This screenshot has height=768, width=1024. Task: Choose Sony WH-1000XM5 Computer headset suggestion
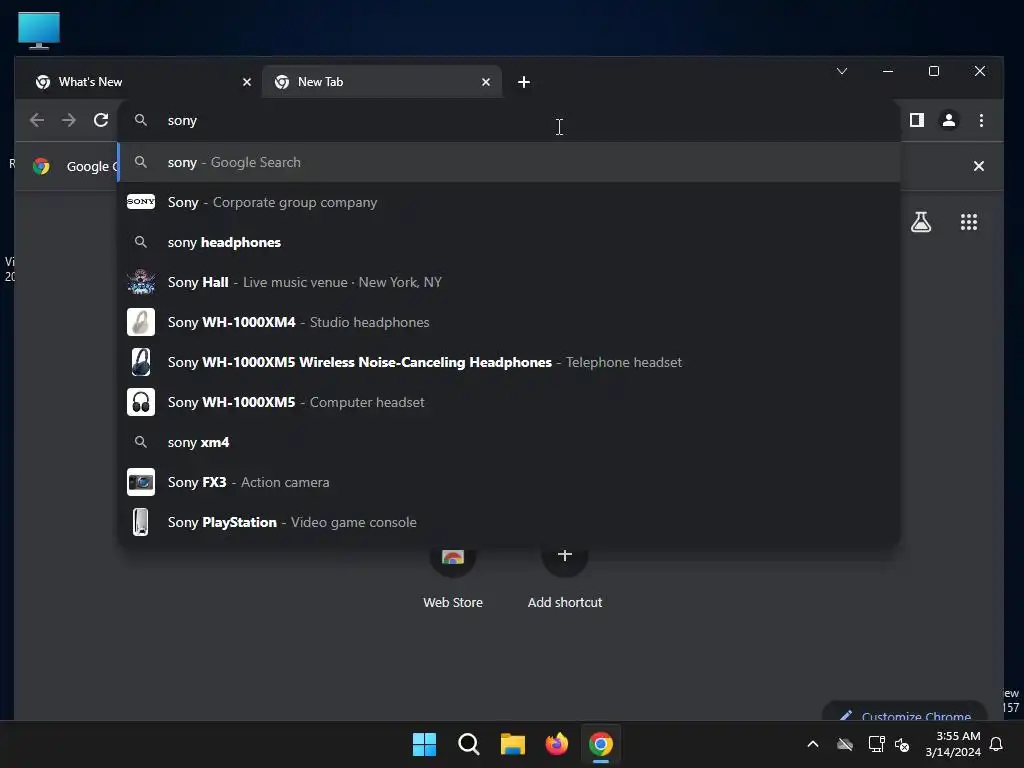(509, 402)
